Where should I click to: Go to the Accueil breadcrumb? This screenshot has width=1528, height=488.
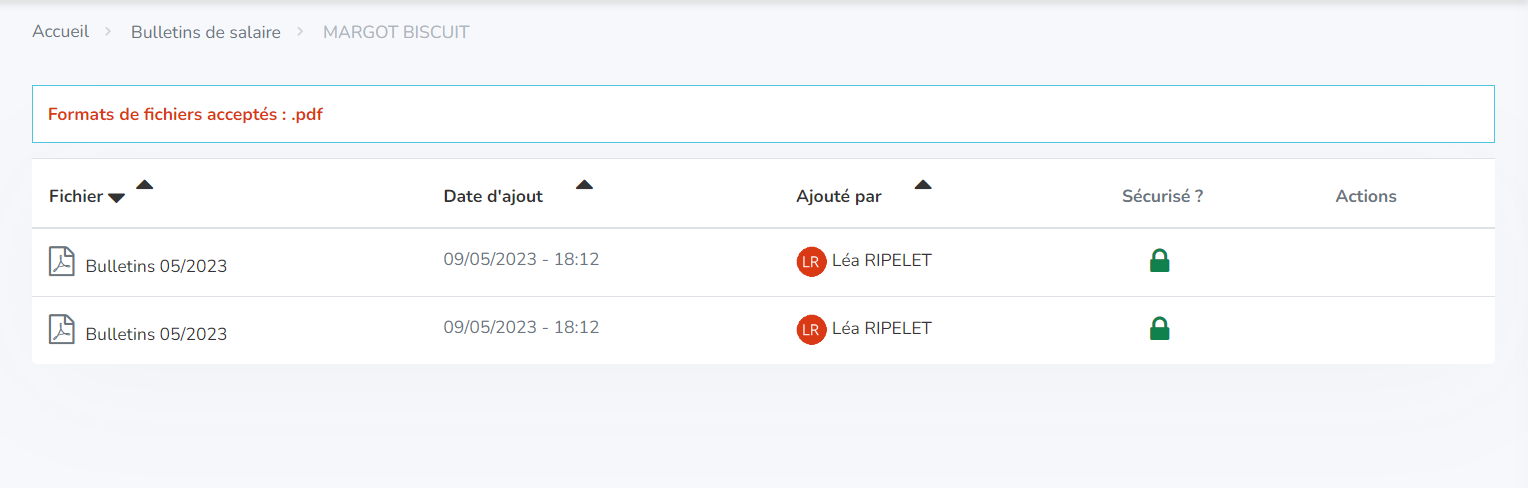60,32
